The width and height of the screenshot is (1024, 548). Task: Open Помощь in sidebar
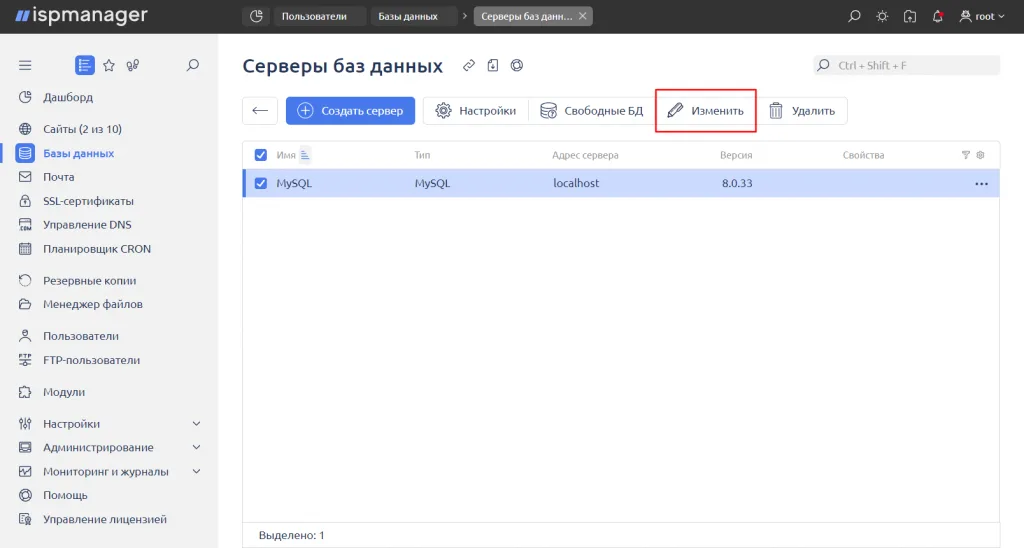pos(65,495)
